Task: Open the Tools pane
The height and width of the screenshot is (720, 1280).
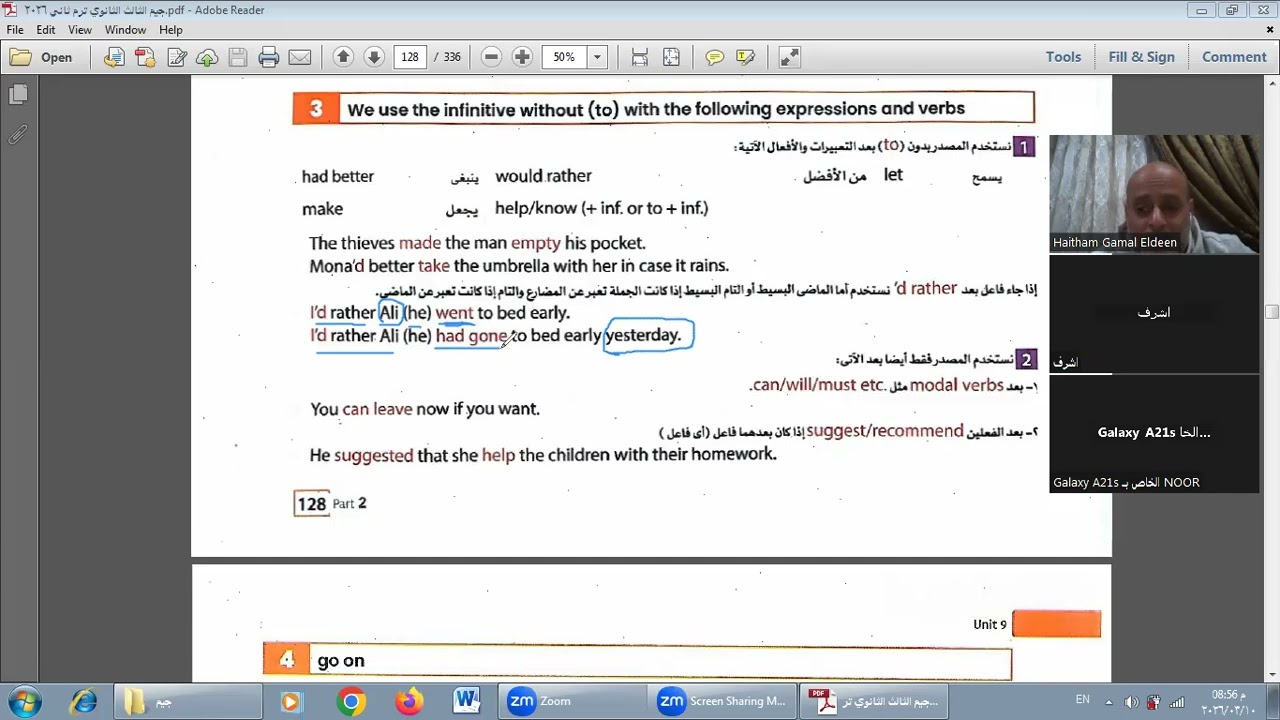Action: pos(1063,57)
